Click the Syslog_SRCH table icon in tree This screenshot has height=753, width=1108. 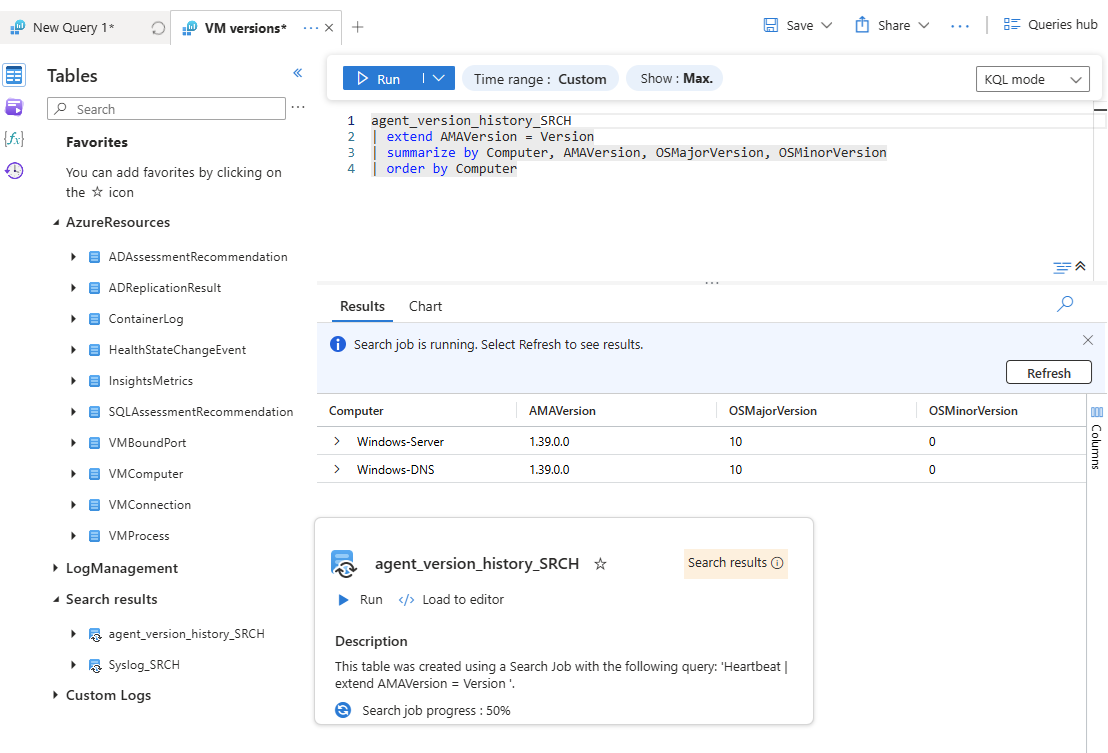click(95, 665)
